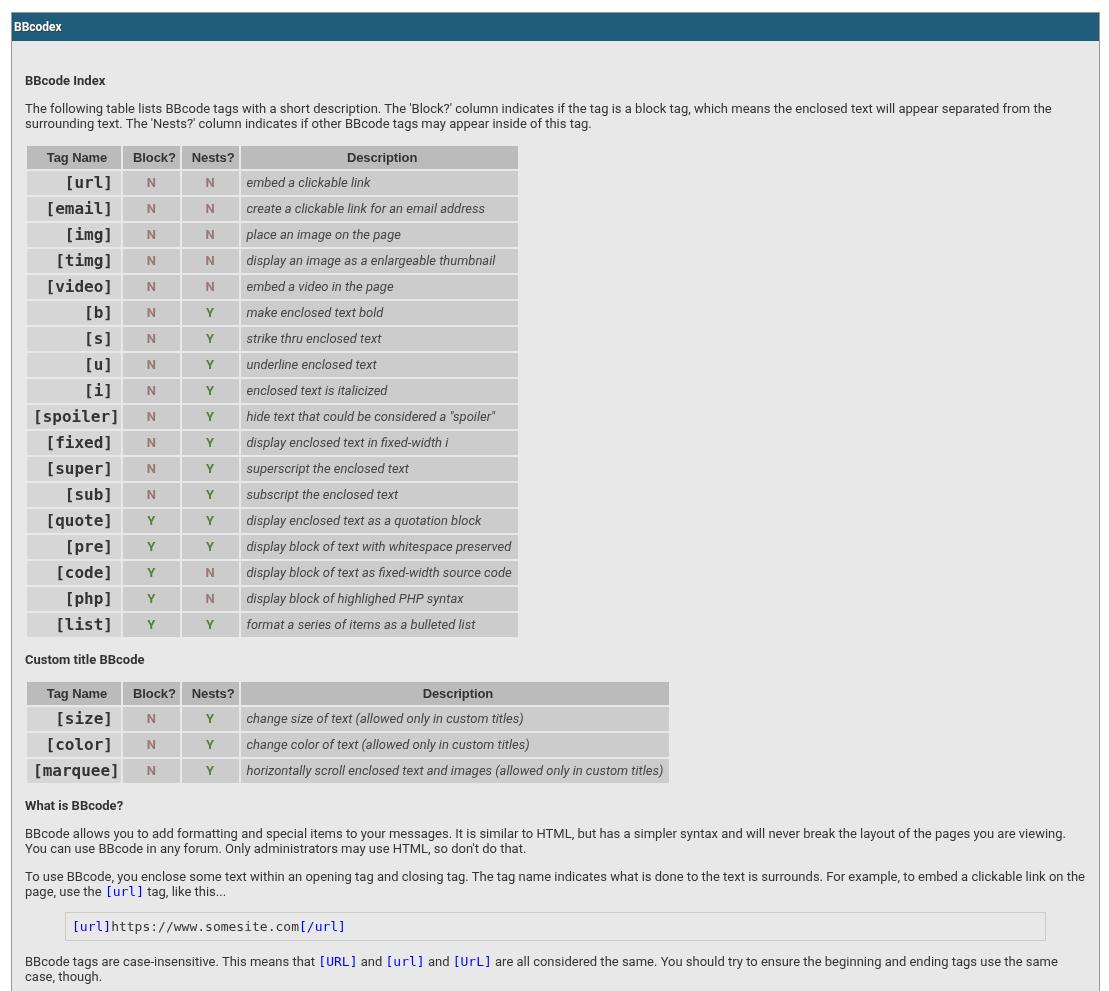Click the [marquee] tag name cell

[x=74, y=771]
